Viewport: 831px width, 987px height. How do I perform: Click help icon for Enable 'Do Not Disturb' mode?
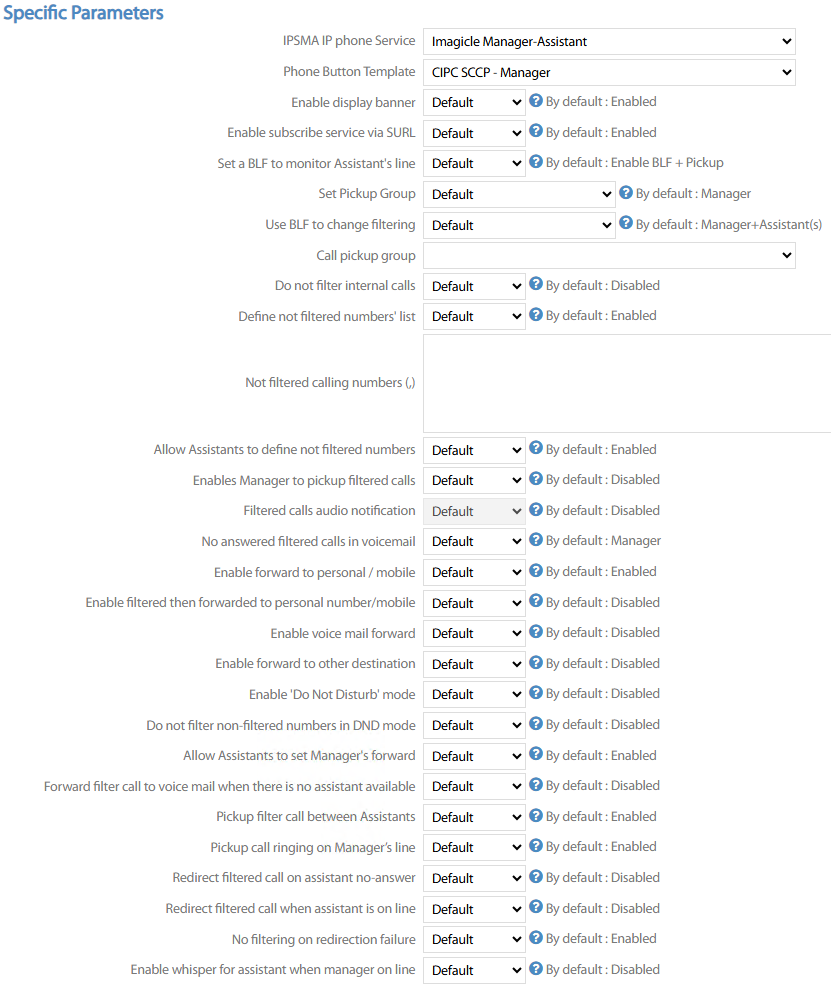pos(535,693)
